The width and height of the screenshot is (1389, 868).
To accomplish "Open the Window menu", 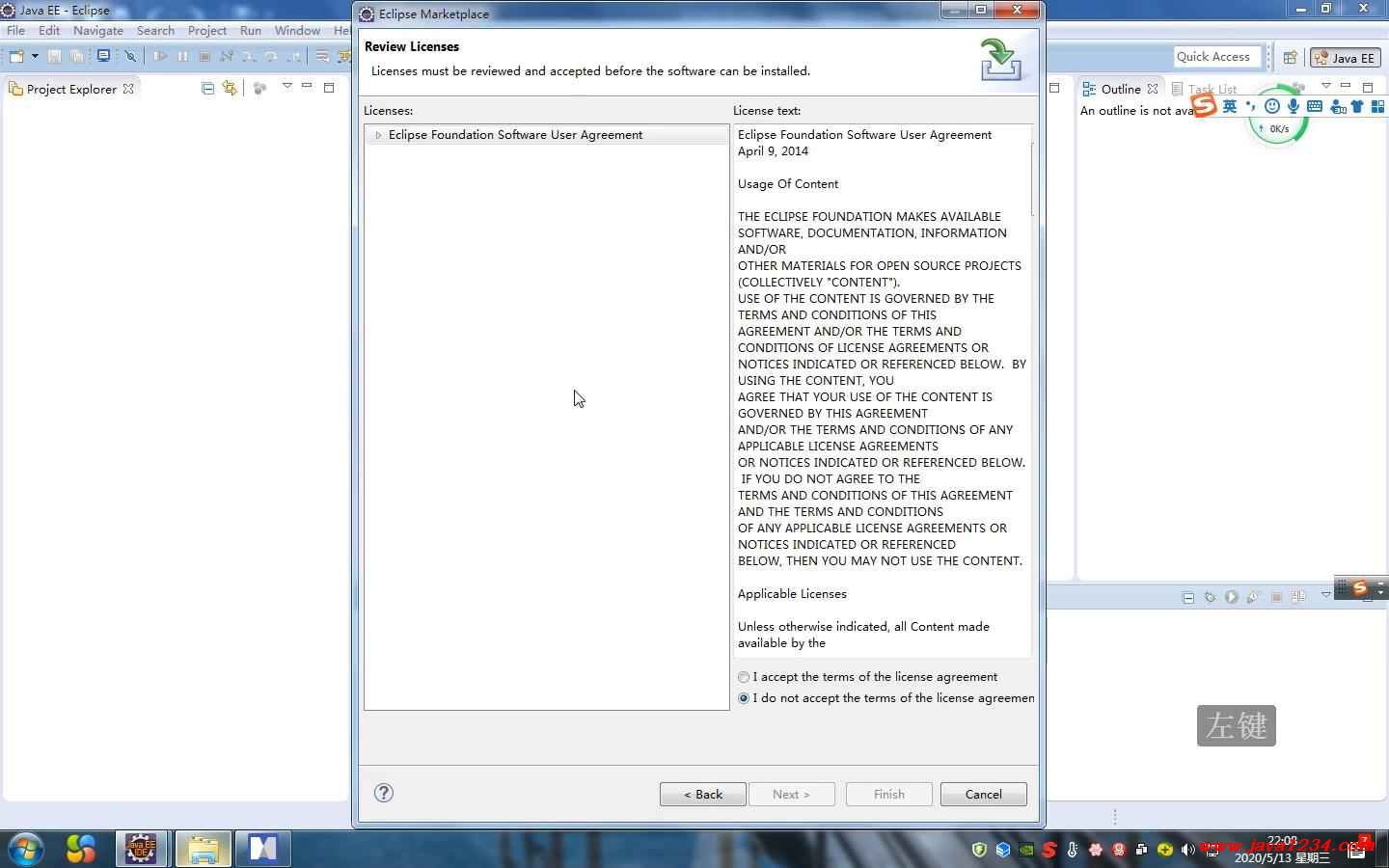I will (297, 30).
